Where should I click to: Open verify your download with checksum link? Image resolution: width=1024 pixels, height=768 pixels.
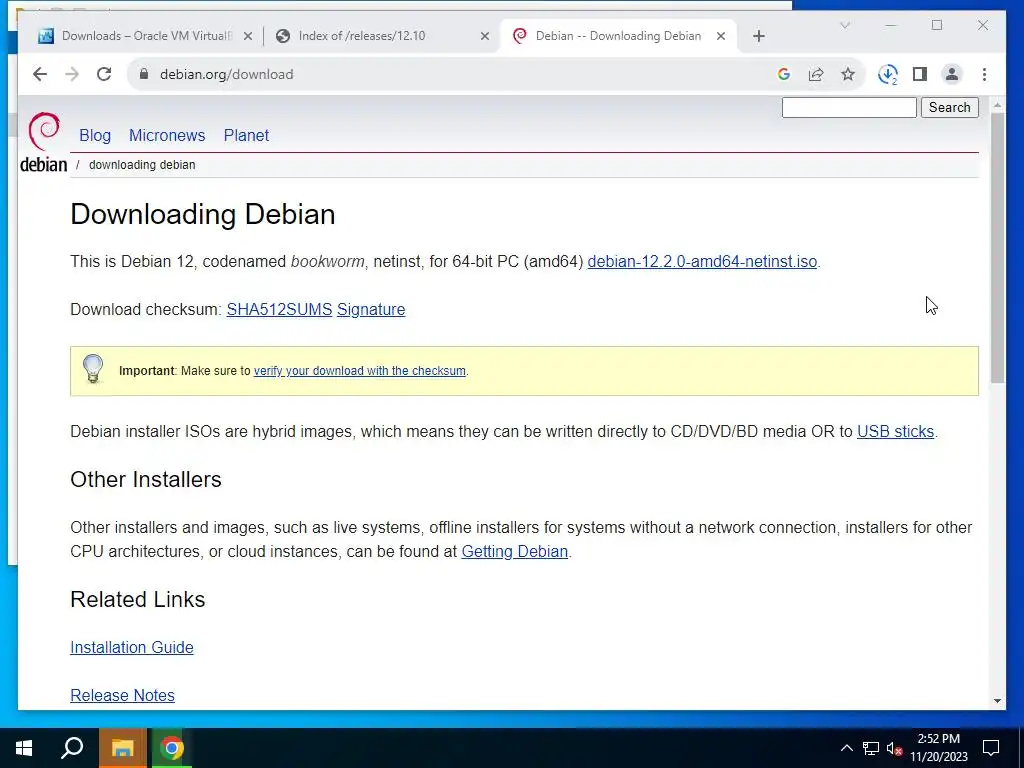point(360,371)
